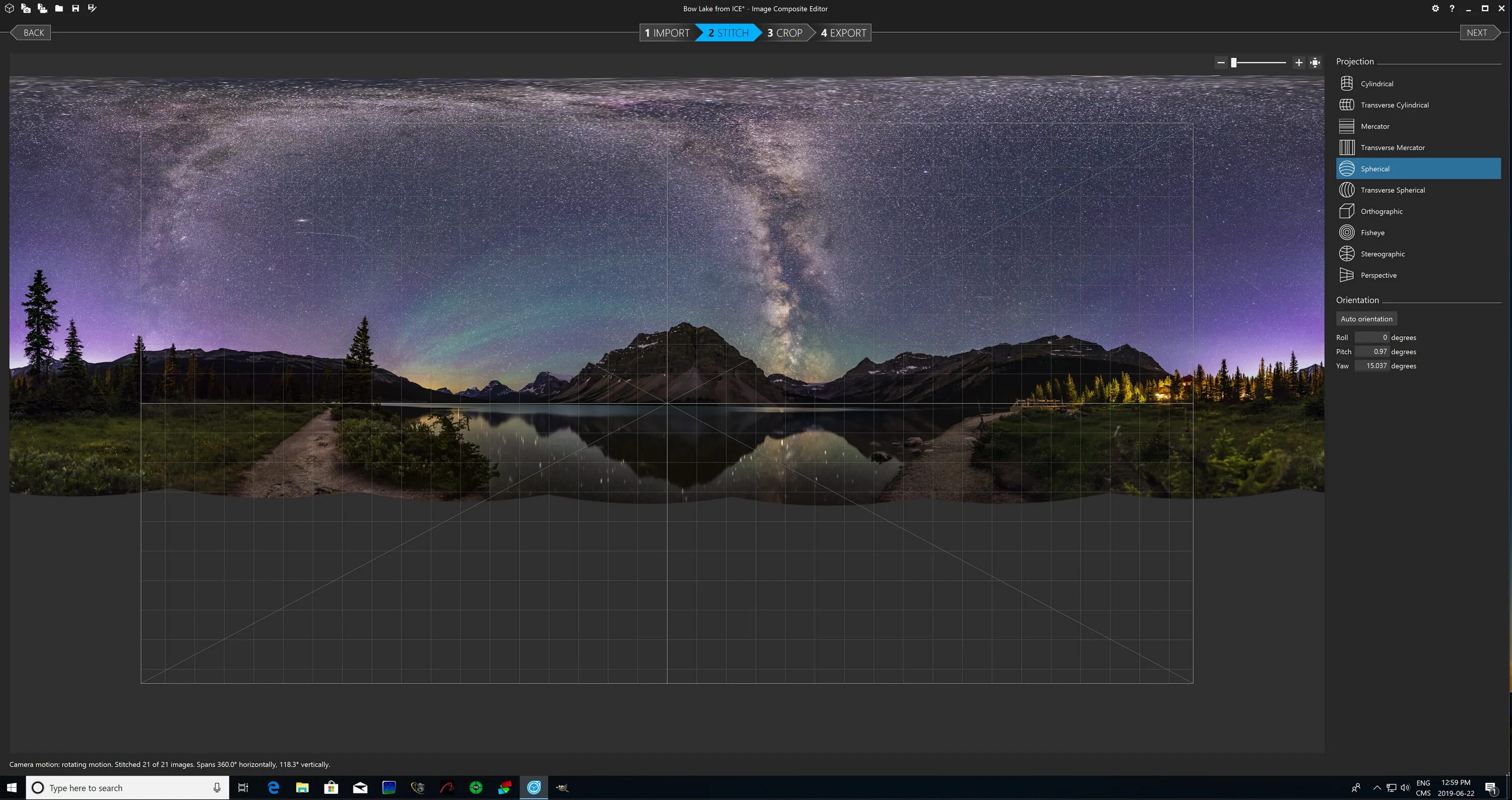
Task: Switch to Transverse Mercator projection
Action: coord(1392,147)
